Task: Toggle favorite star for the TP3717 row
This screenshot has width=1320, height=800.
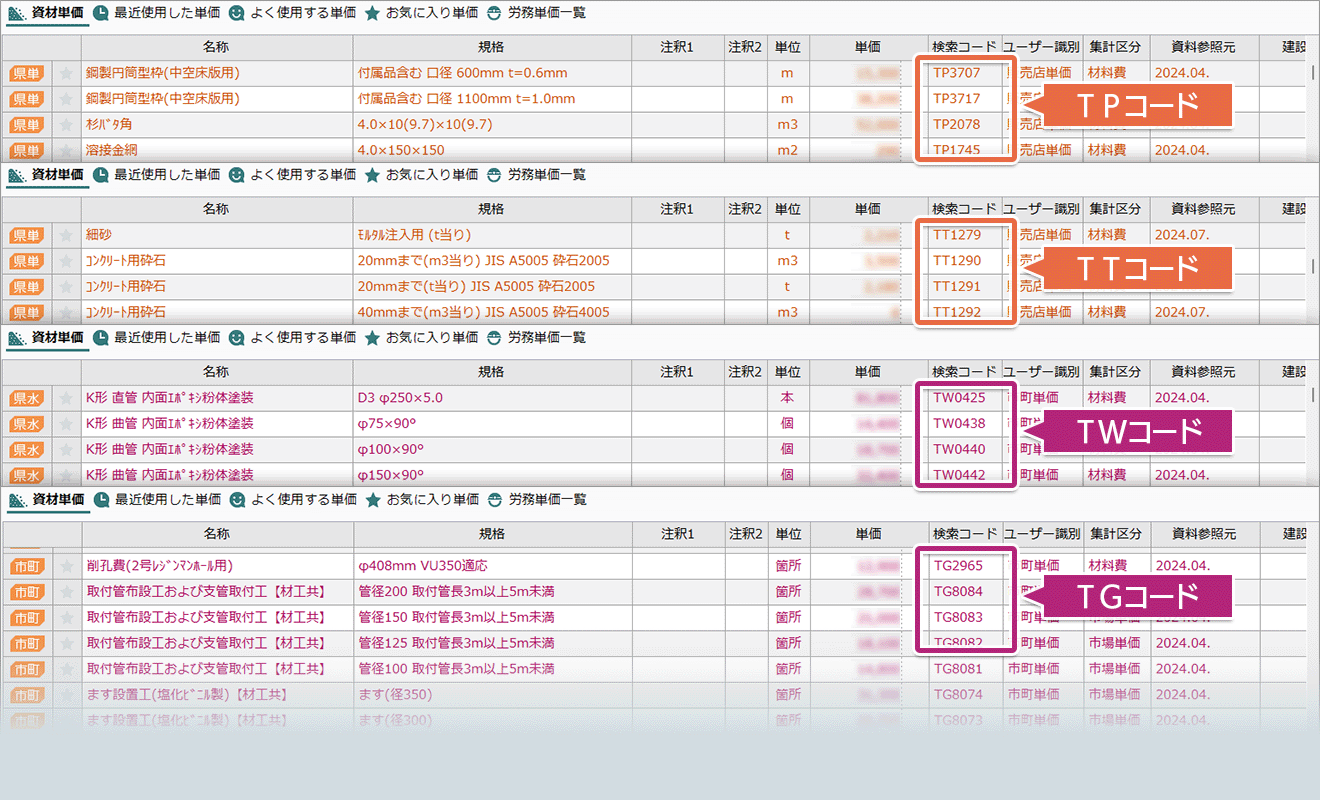Action: [66, 99]
